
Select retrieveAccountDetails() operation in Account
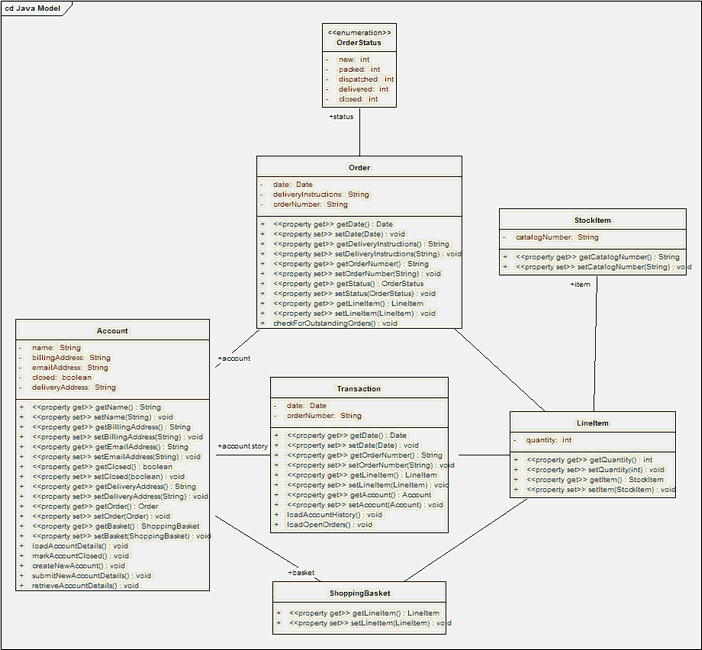(x=85, y=586)
